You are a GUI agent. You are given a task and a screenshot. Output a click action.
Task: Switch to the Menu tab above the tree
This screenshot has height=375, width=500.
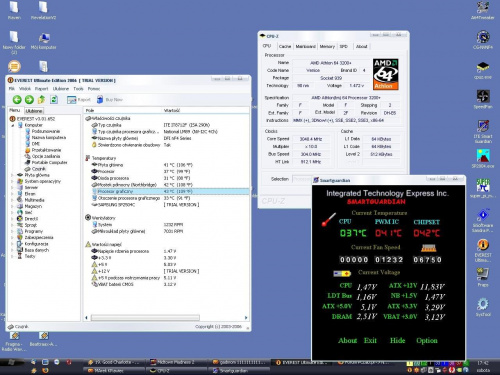(15, 110)
